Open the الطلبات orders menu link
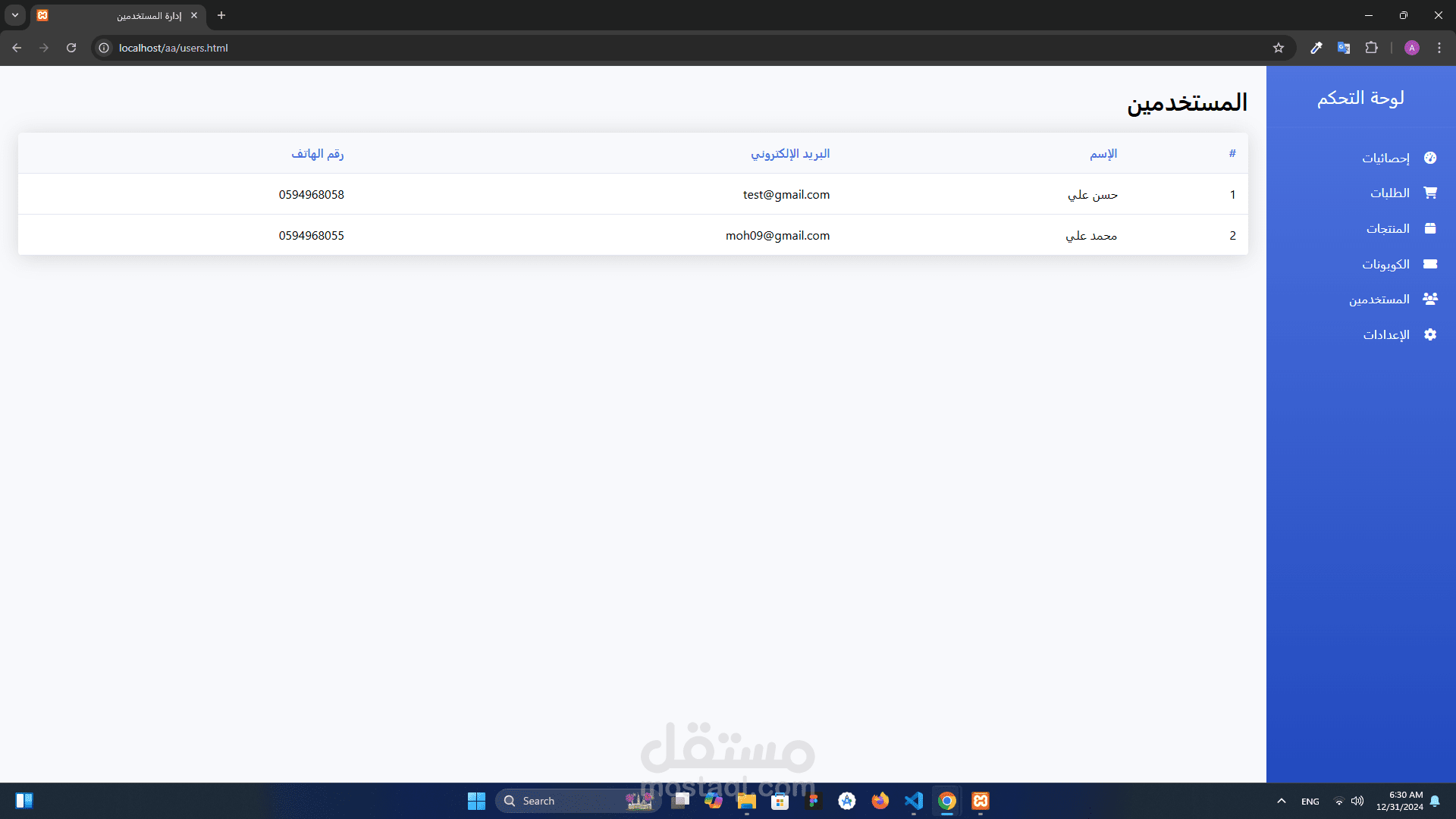 tap(1389, 193)
